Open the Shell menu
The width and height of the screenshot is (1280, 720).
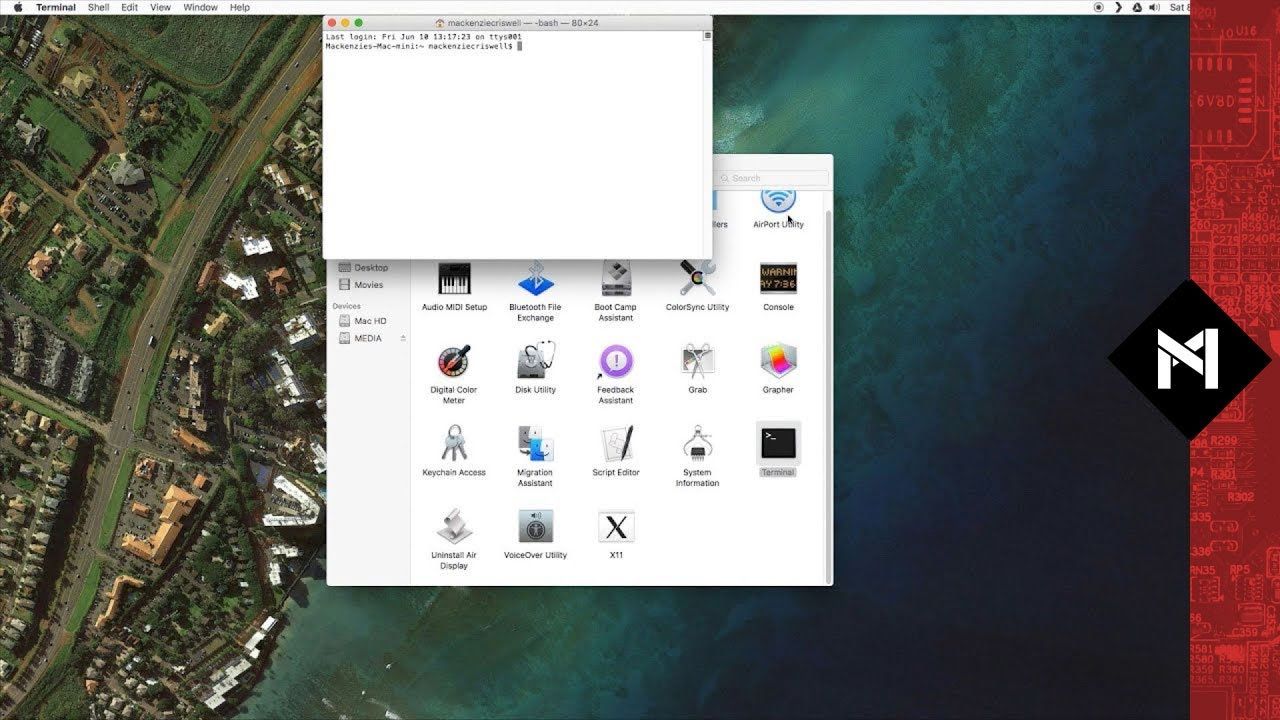coord(98,7)
